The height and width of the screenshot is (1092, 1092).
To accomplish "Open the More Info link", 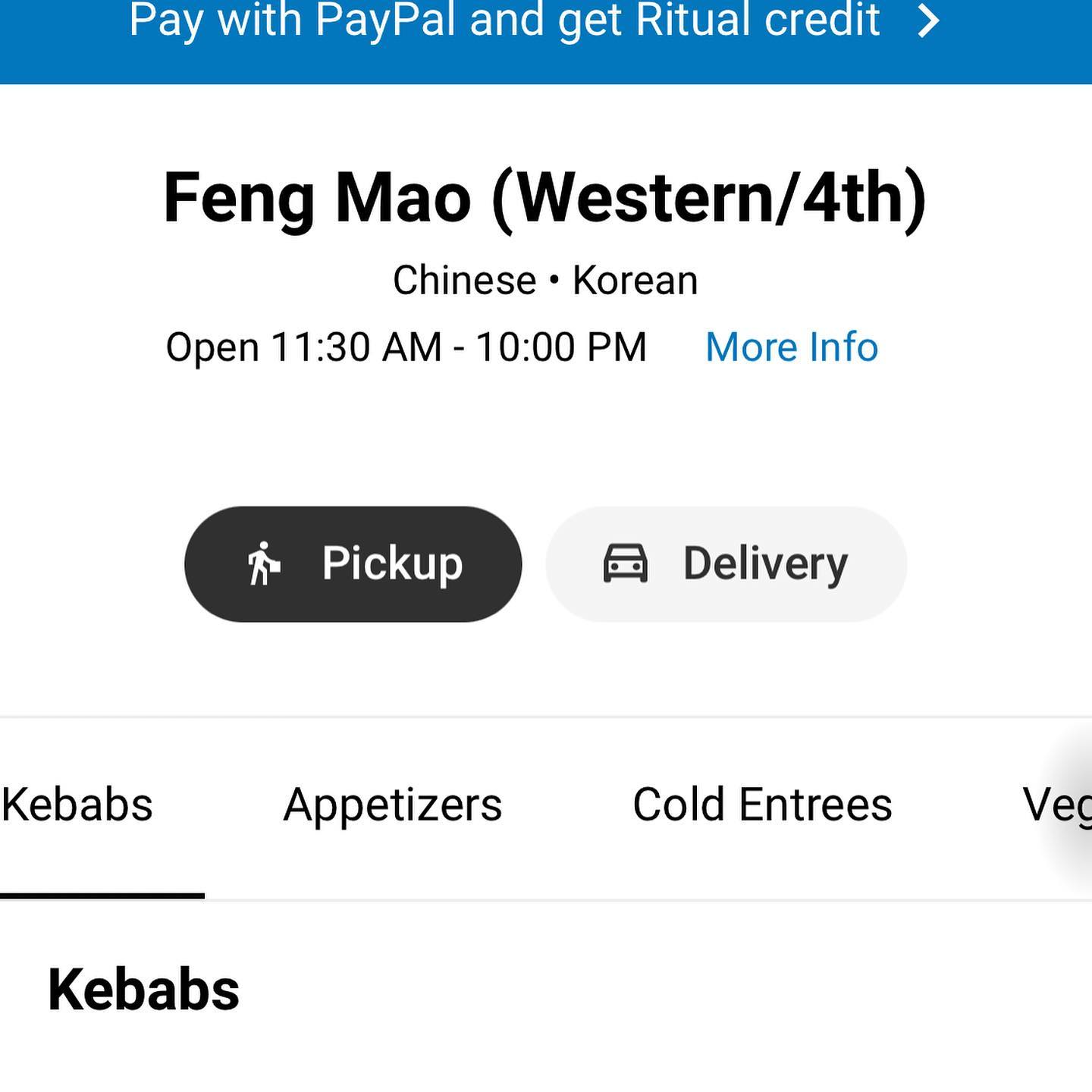I will click(x=792, y=347).
